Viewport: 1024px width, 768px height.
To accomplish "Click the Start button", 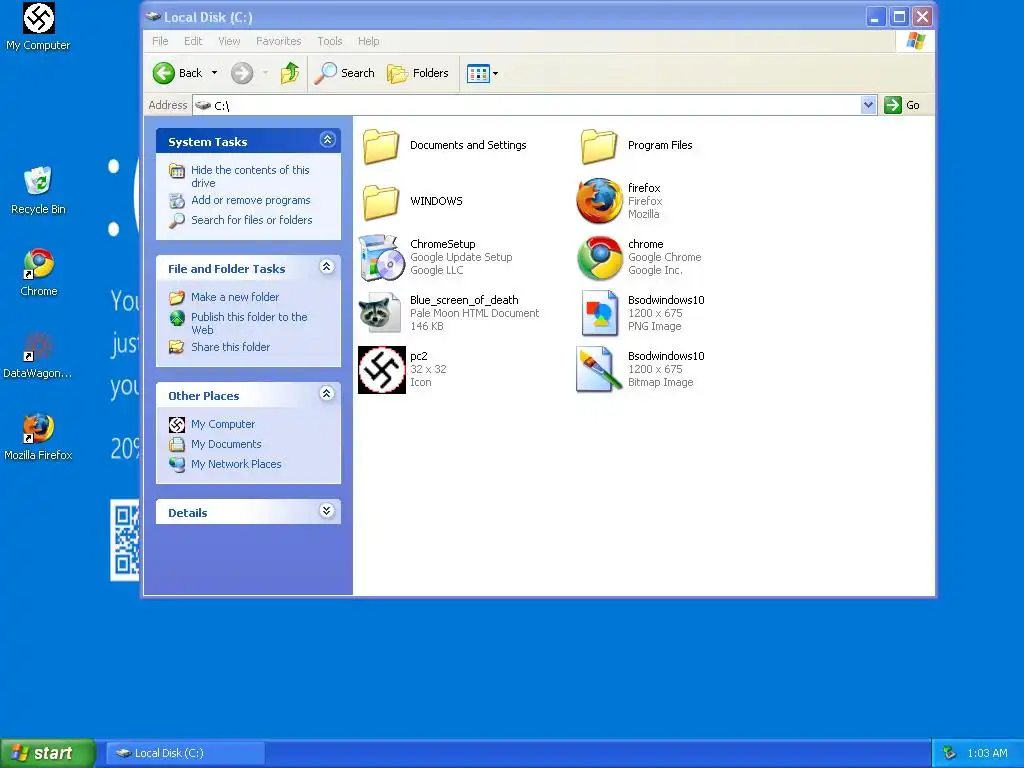I will tap(48, 753).
